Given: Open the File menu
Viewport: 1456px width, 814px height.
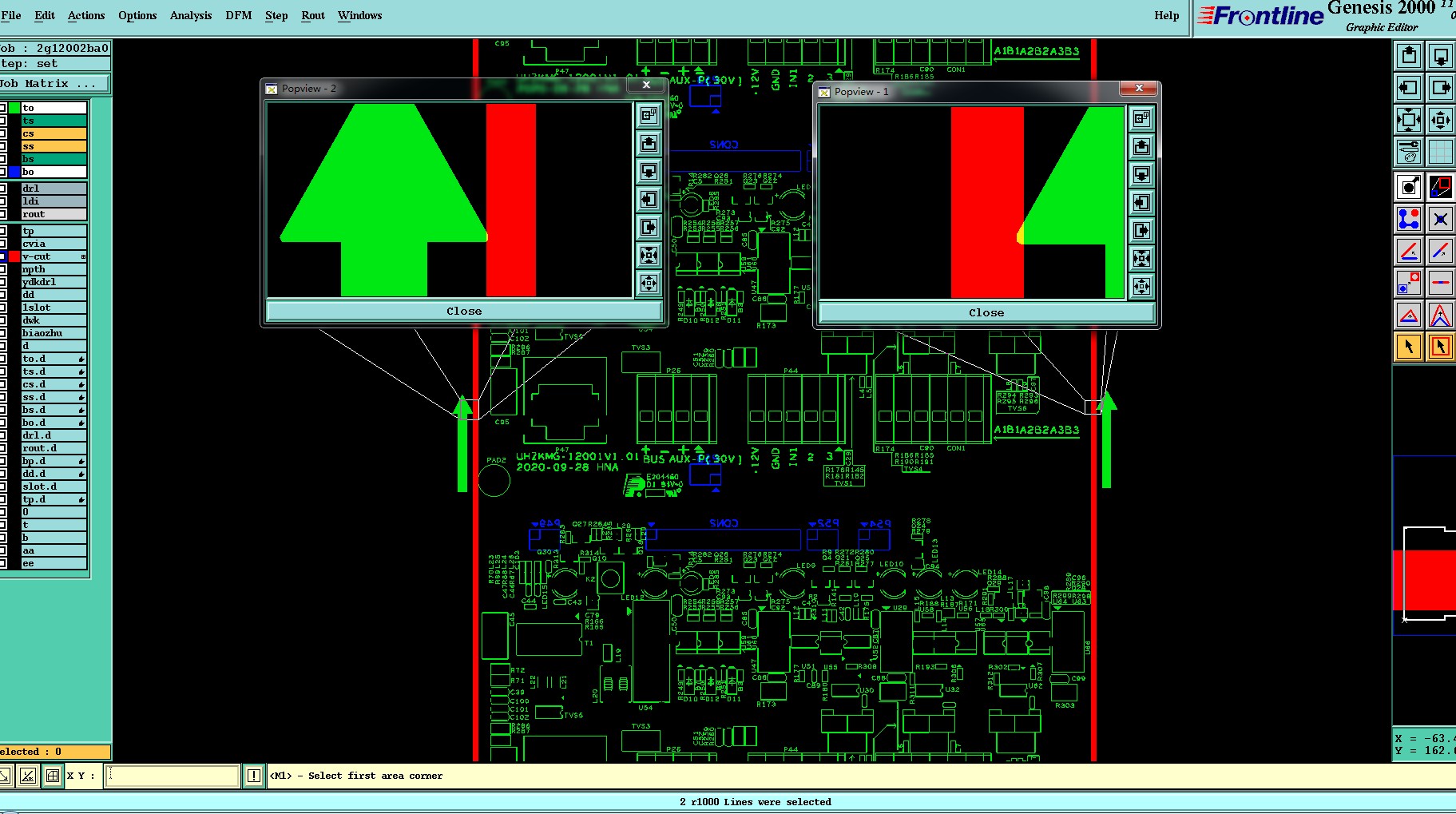Looking at the screenshot, I should click(x=11, y=15).
